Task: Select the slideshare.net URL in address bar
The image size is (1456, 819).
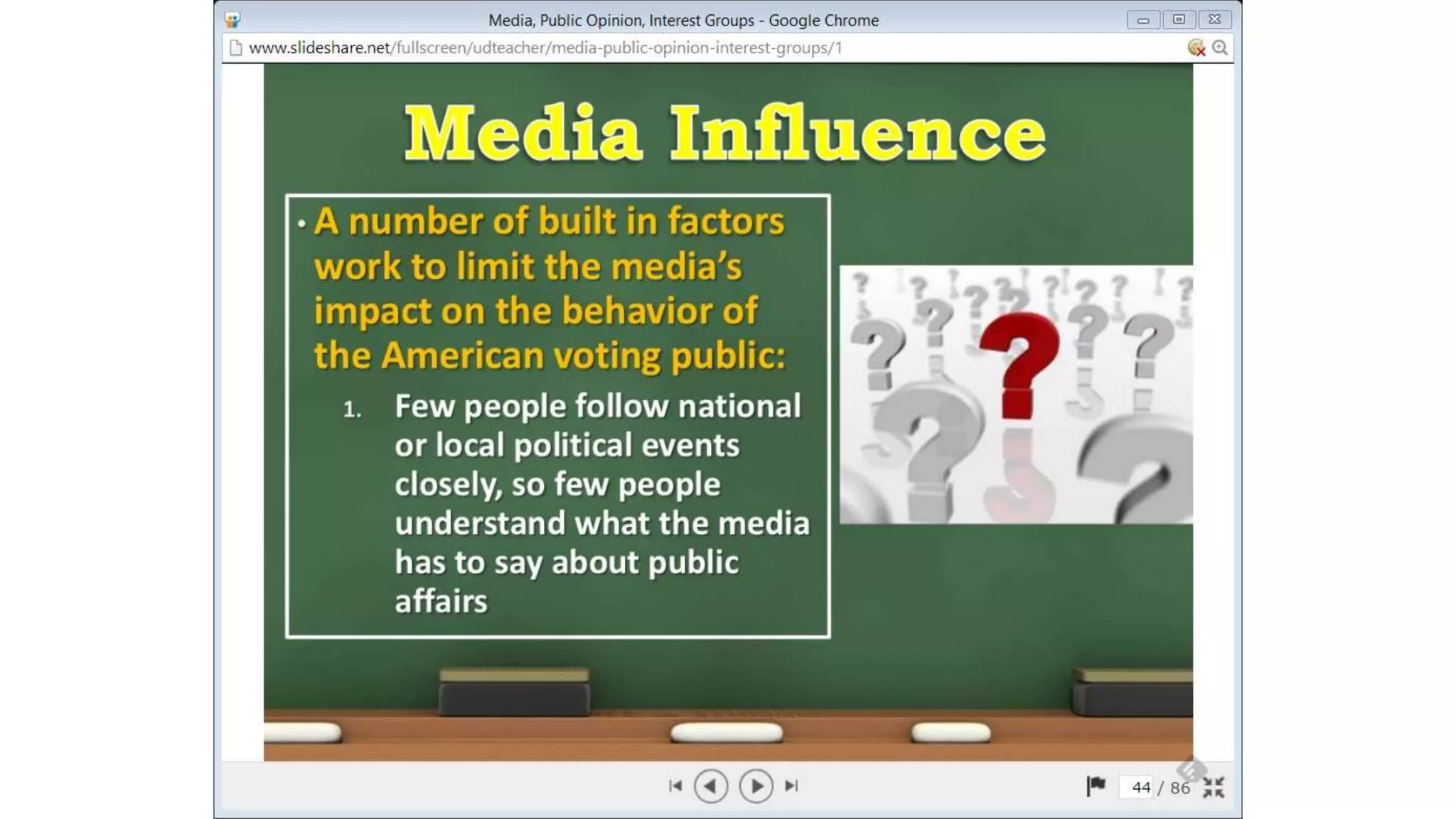Action: click(x=545, y=48)
